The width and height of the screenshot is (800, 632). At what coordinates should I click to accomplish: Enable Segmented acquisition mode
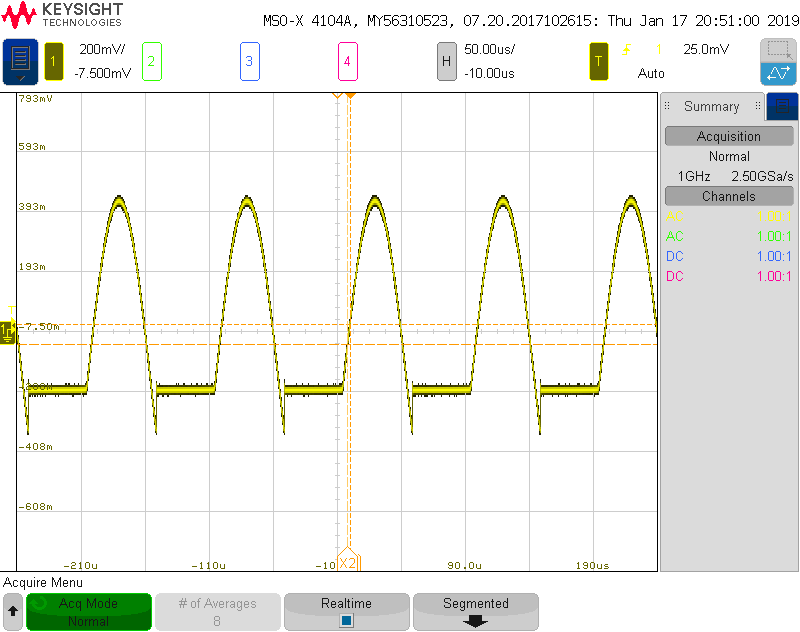click(475, 604)
